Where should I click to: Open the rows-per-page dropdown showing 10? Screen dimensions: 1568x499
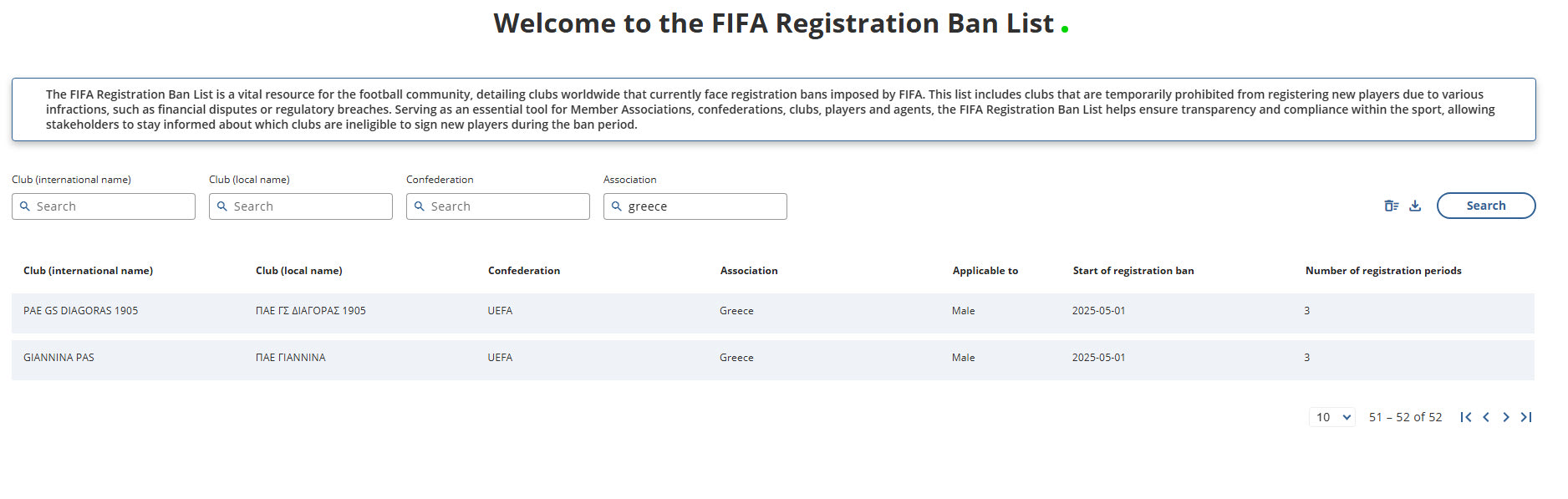[x=1331, y=417]
